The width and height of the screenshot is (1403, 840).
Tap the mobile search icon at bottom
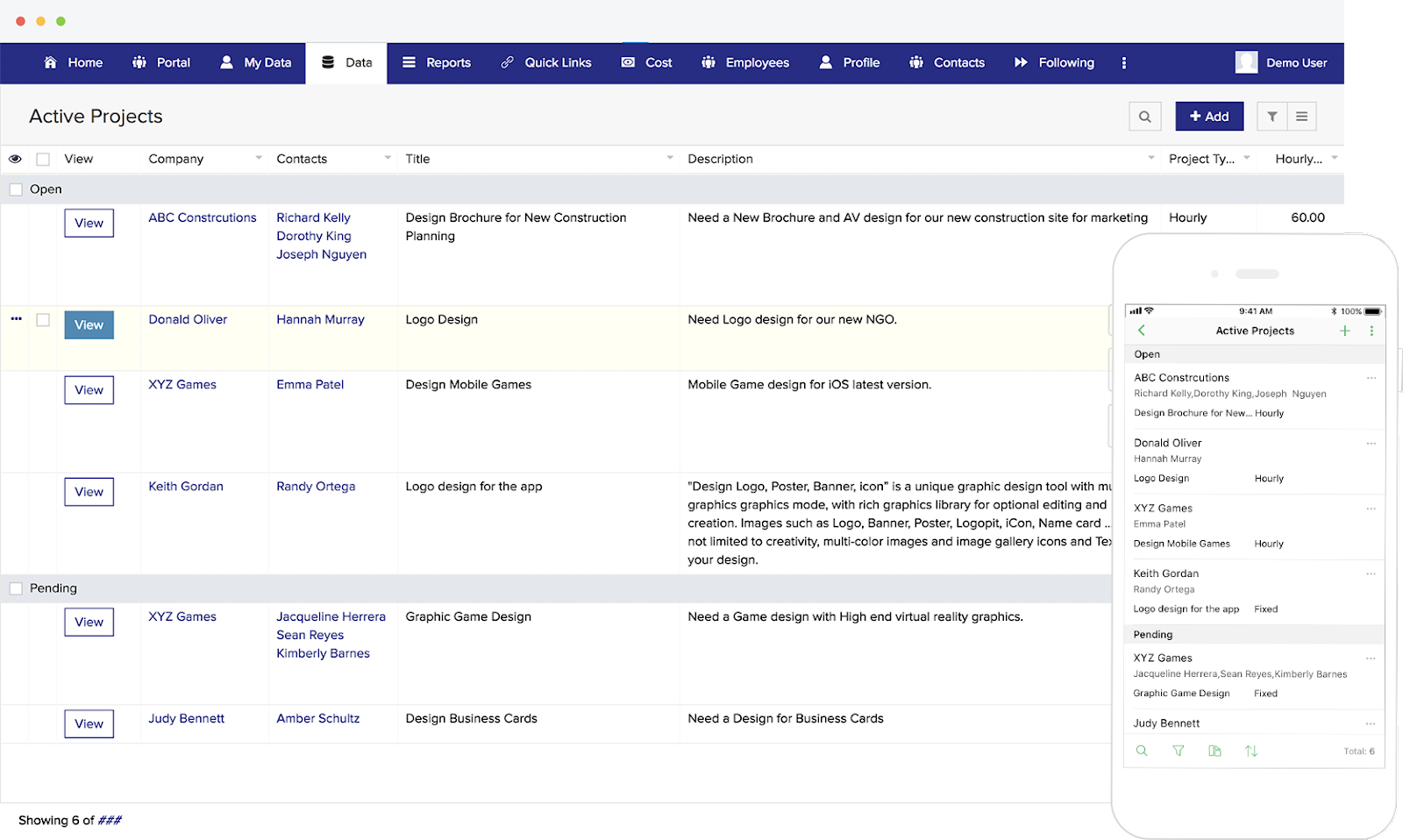(x=1142, y=751)
